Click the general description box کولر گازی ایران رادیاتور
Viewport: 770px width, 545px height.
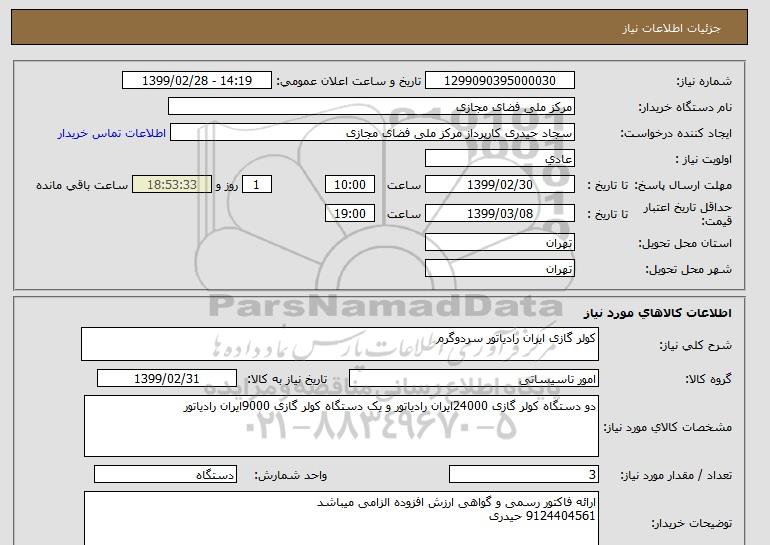click(340, 344)
